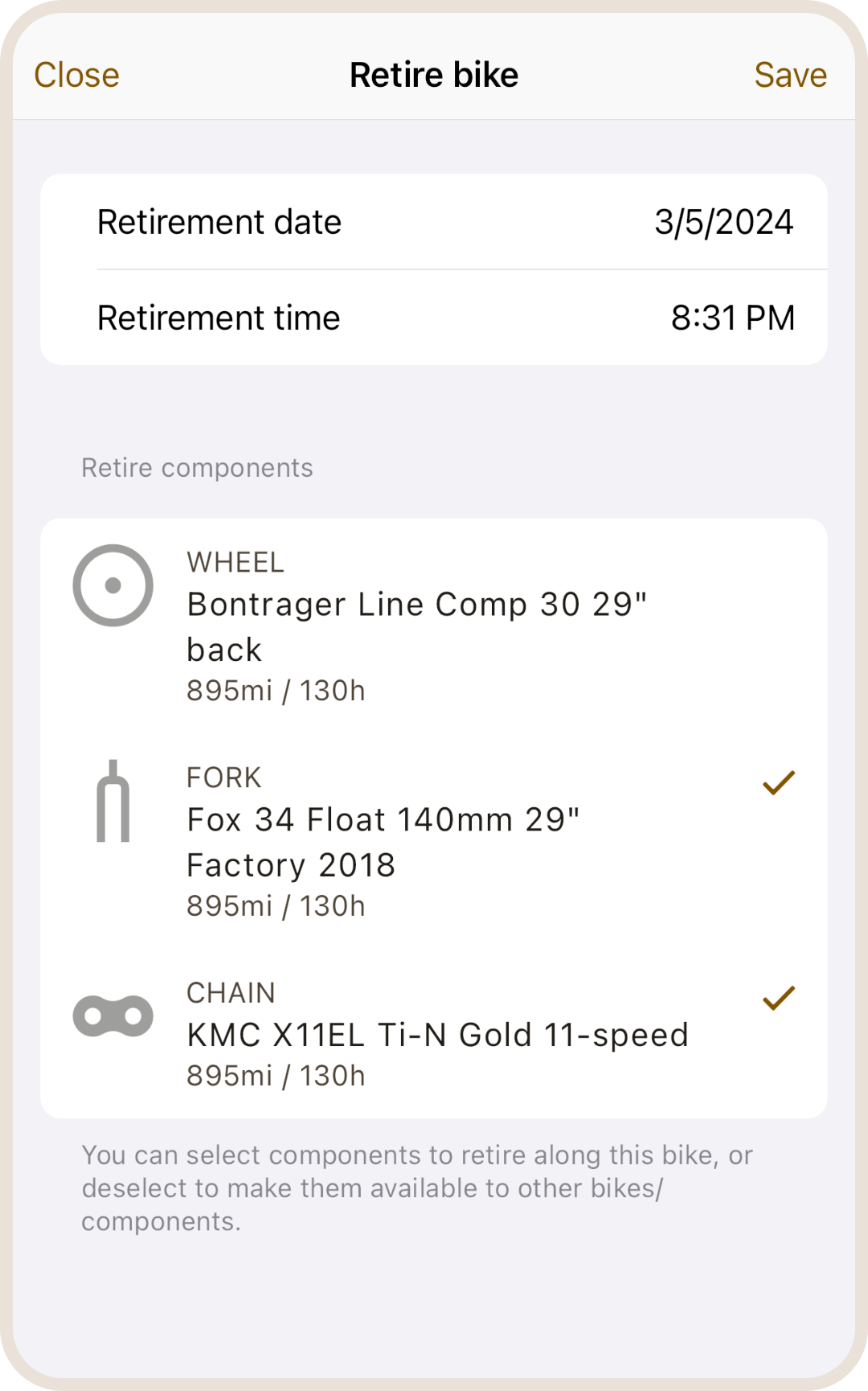Screen dimensions: 868x1391
Task: Open the retirement date picker 3/5/2024
Action: coord(723,223)
